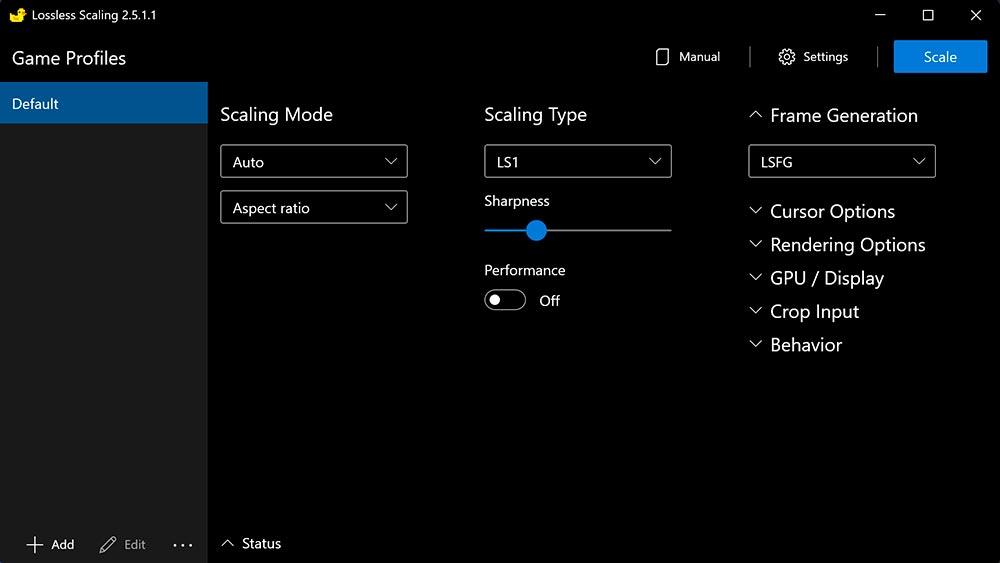Viewport: 1000px width, 563px height.
Task: Open the LS1 scaling type dropdown
Action: click(x=577, y=161)
